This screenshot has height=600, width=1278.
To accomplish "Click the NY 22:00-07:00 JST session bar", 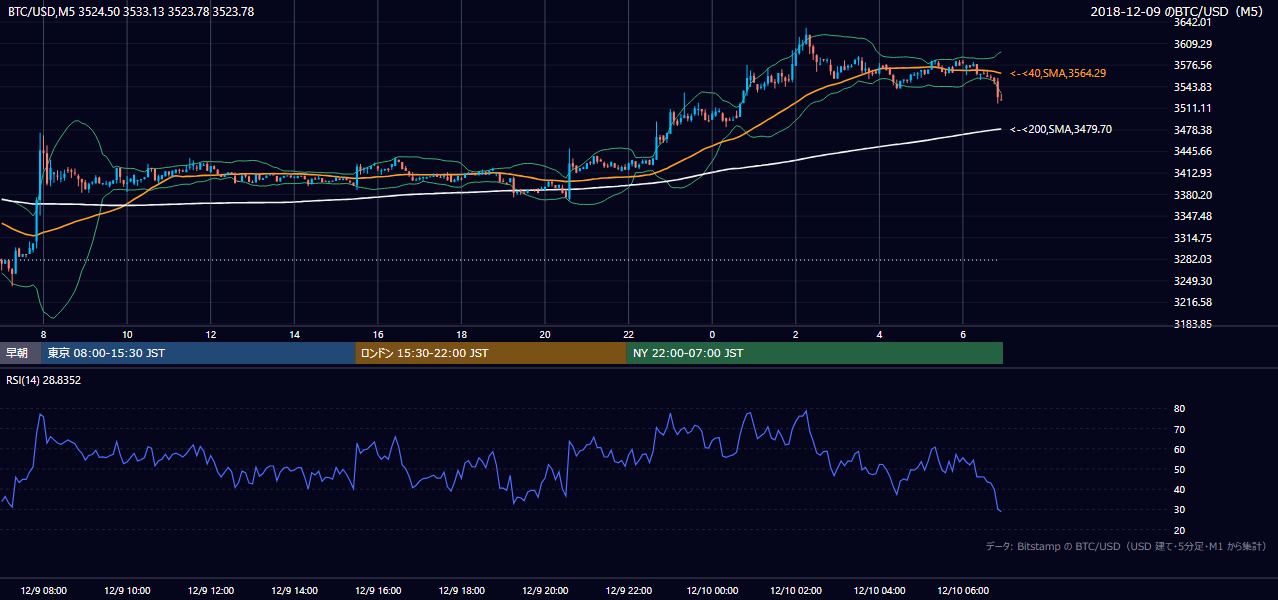I will pos(815,353).
